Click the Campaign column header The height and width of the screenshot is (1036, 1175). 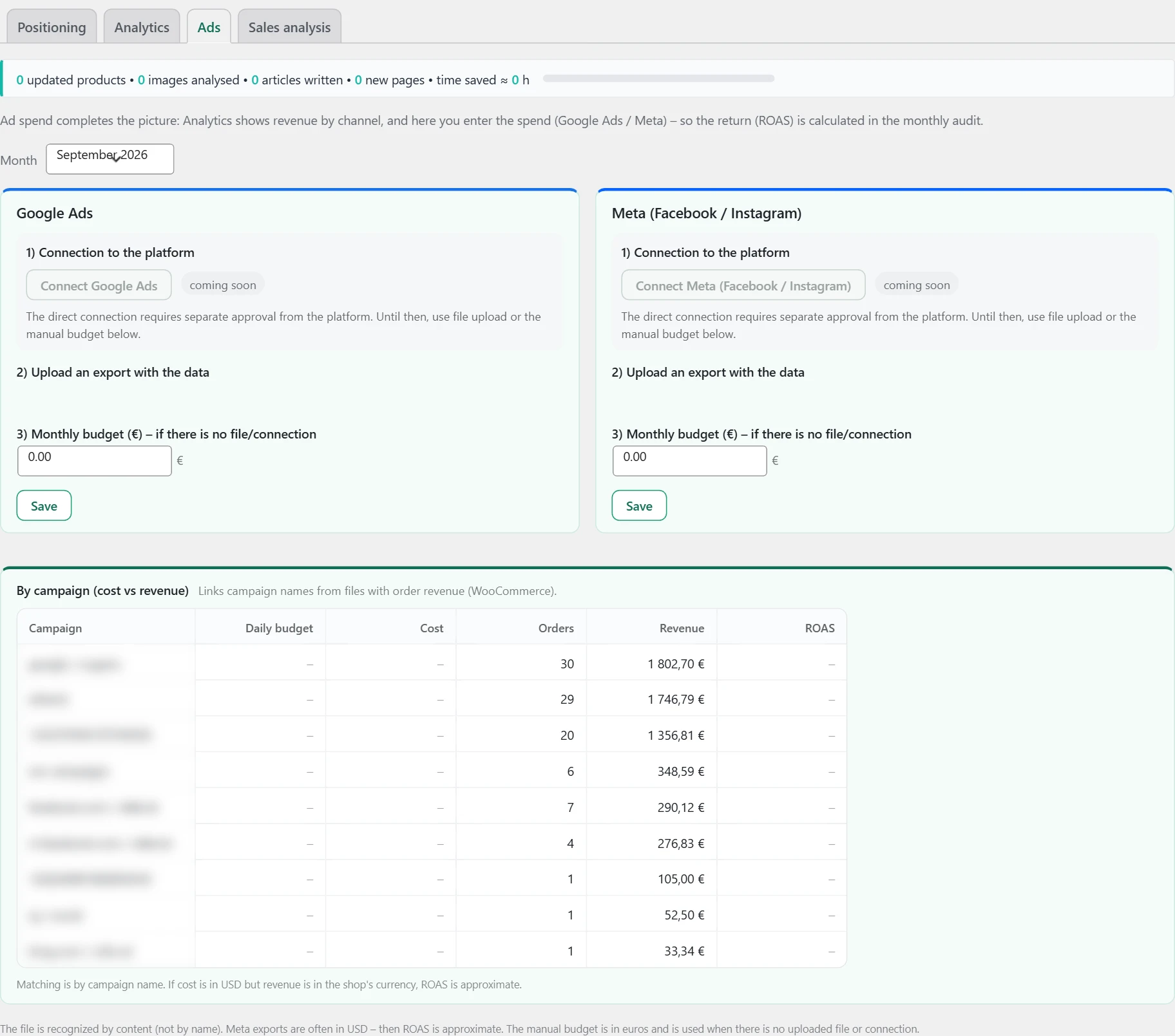pyautogui.click(x=106, y=627)
